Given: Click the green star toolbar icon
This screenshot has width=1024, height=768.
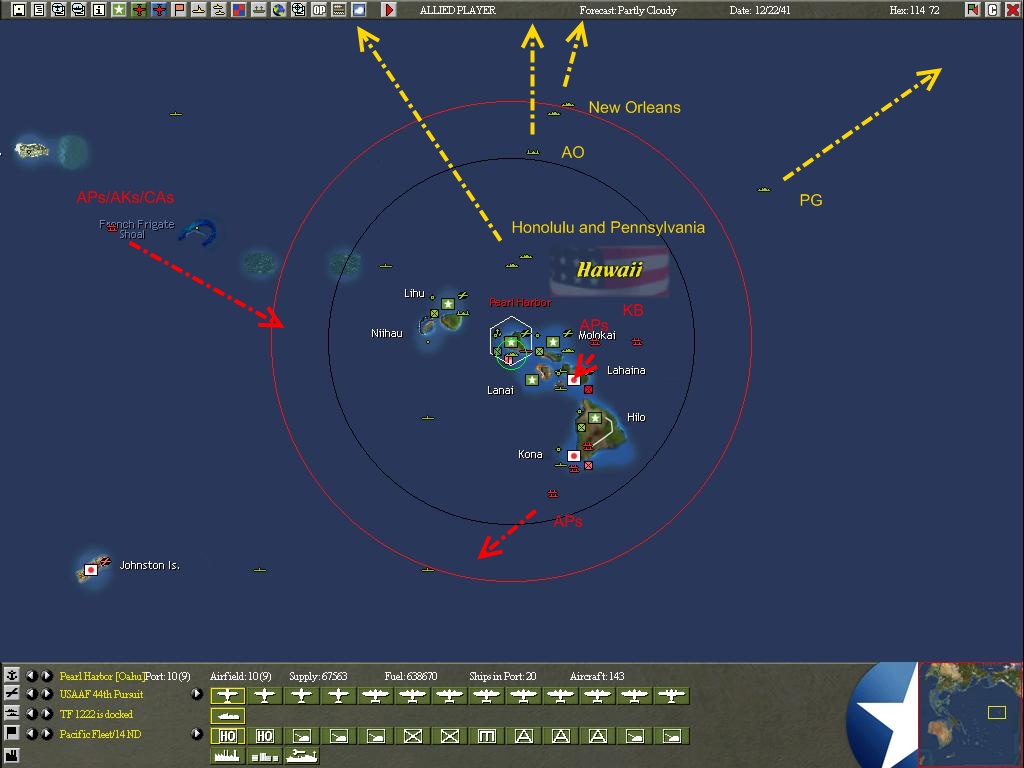Looking at the screenshot, I should tap(119, 10).
